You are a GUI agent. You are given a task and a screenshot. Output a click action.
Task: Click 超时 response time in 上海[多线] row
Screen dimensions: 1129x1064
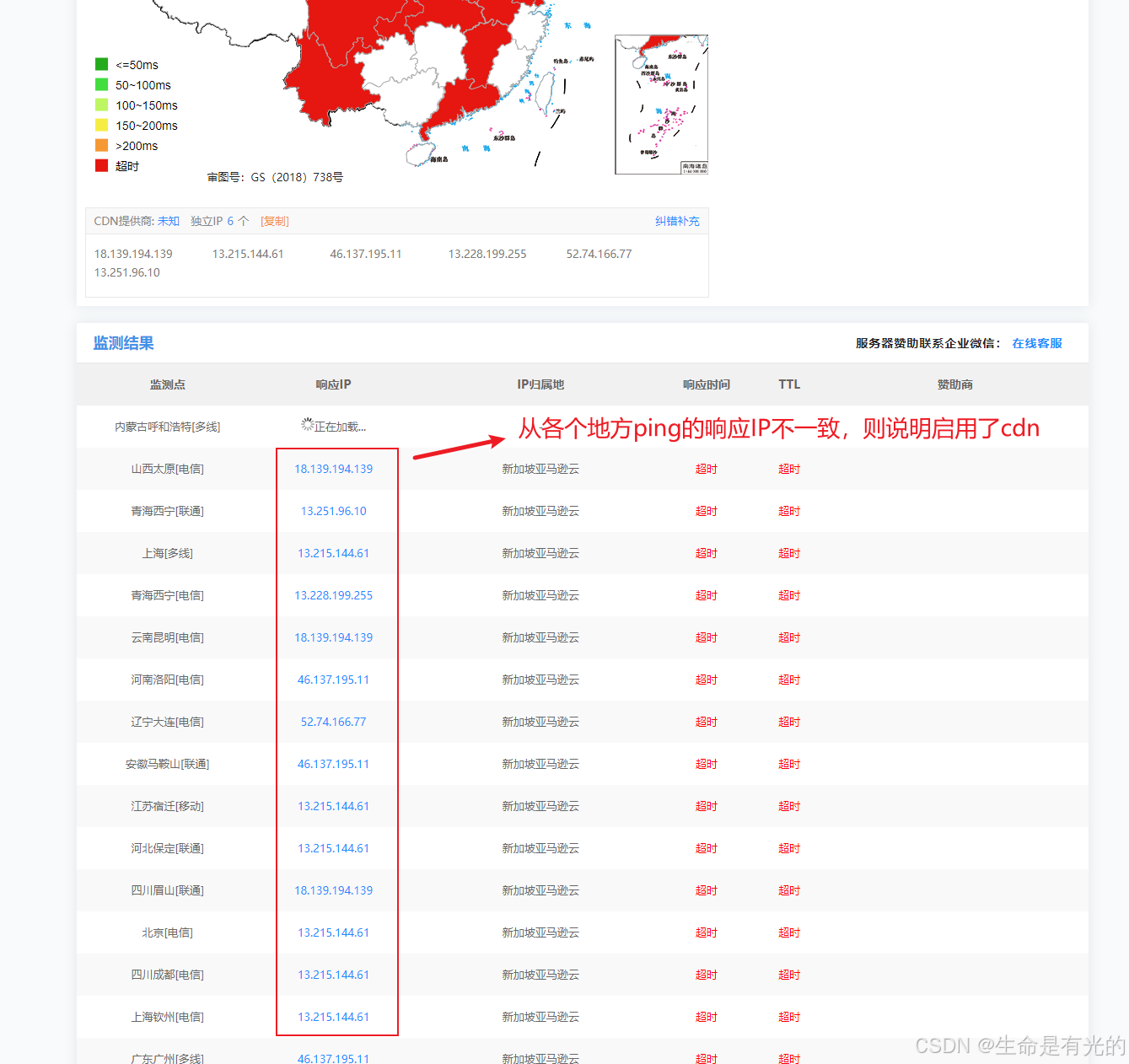point(706,553)
